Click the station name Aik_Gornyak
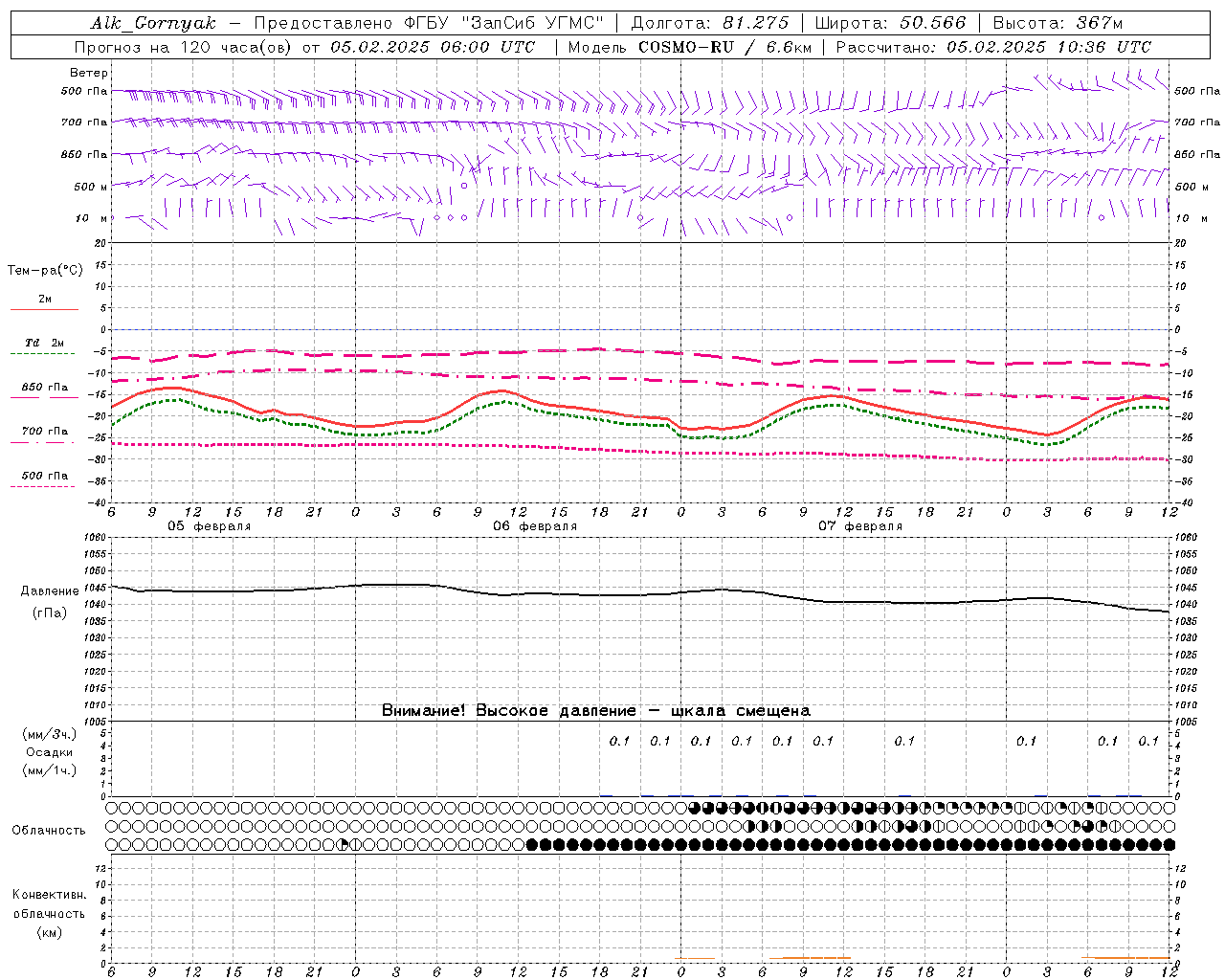1225x980 pixels. coord(153,23)
